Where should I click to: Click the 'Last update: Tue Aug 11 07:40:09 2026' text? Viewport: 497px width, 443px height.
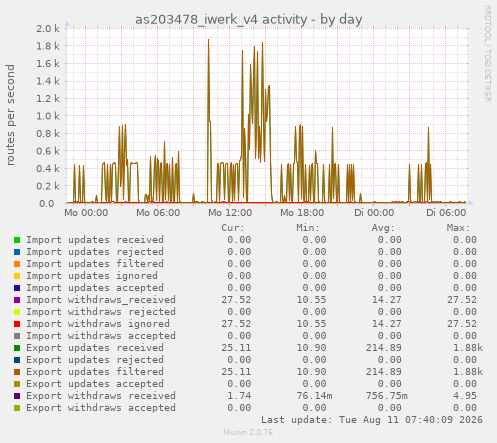372,420
